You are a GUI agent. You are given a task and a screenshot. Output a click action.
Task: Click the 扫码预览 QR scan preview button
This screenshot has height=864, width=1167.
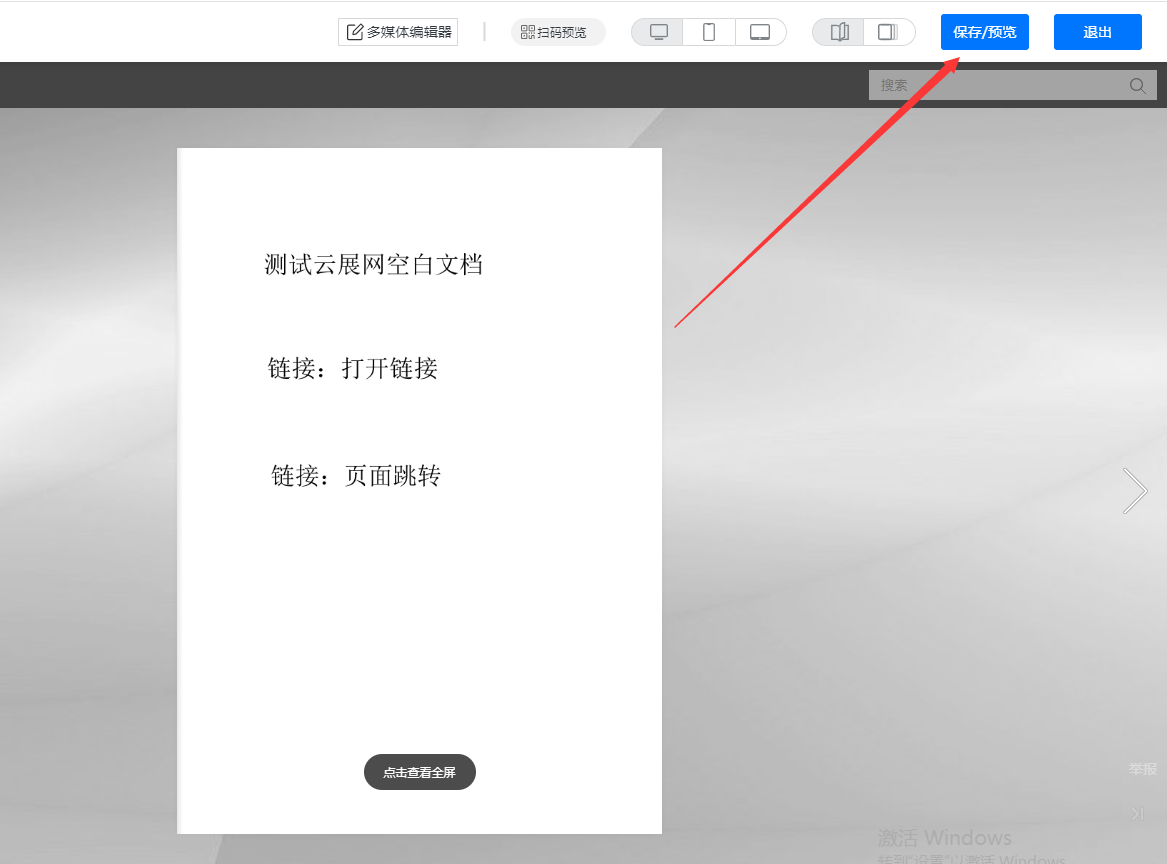558,32
